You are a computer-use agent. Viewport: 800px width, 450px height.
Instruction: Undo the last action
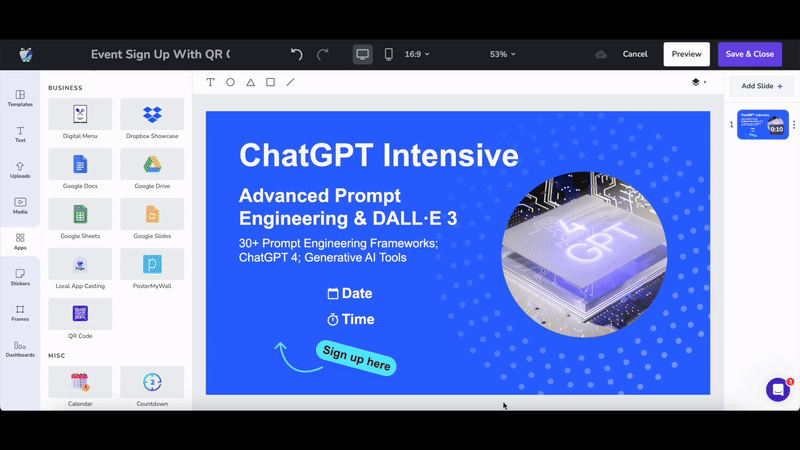[x=296, y=54]
